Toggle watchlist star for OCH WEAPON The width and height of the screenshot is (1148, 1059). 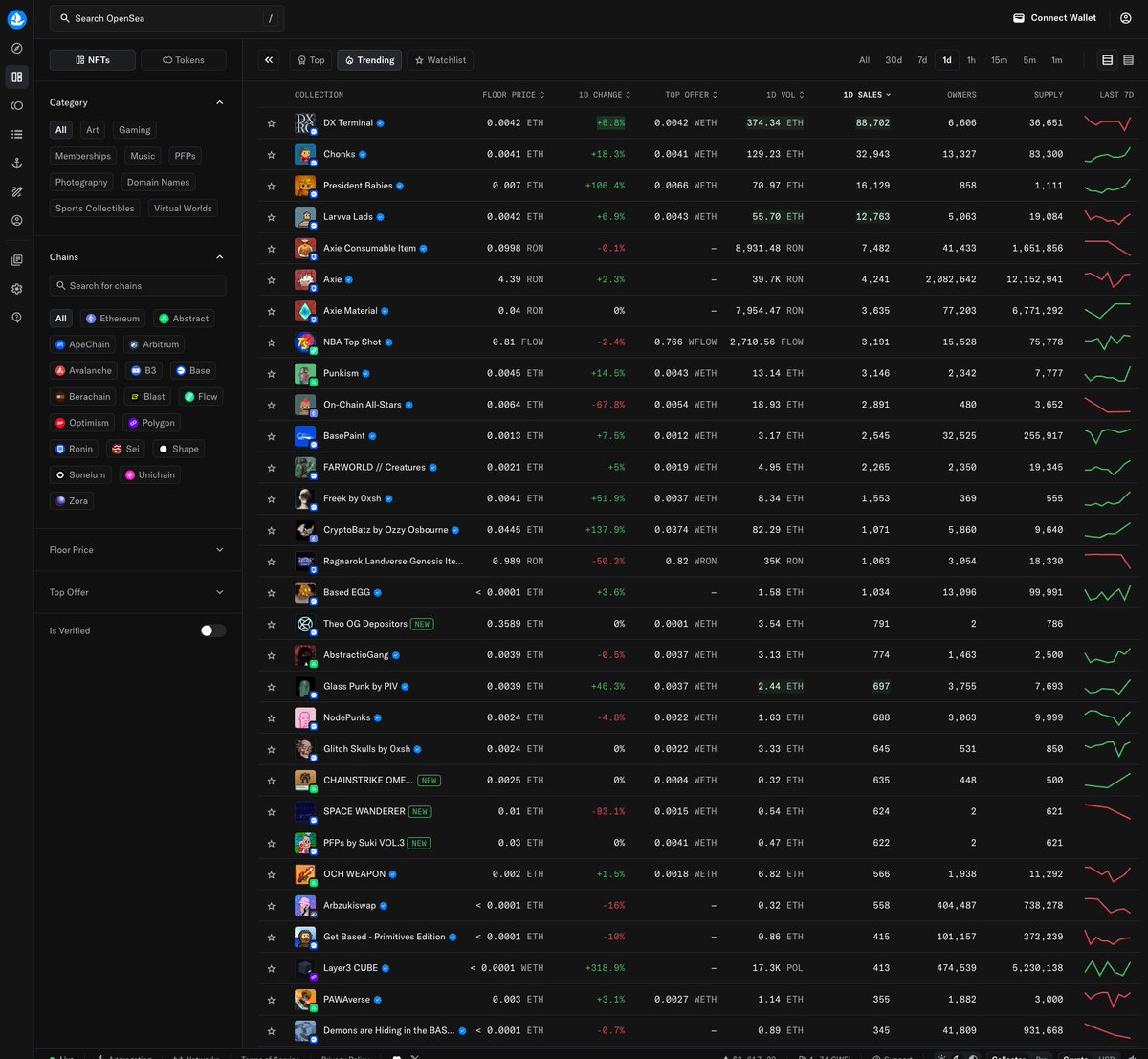[x=272, y=874]
